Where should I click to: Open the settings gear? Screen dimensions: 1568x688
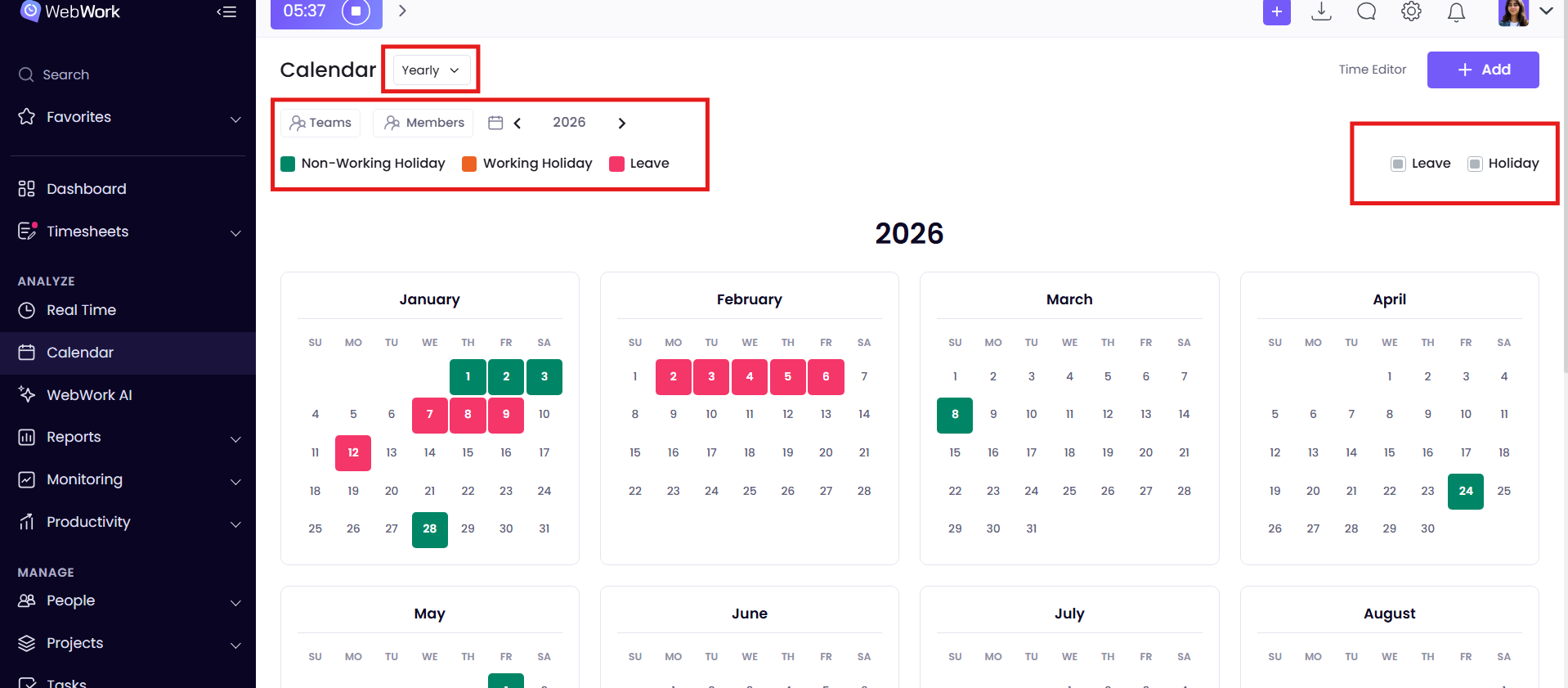coord(1411,11)
